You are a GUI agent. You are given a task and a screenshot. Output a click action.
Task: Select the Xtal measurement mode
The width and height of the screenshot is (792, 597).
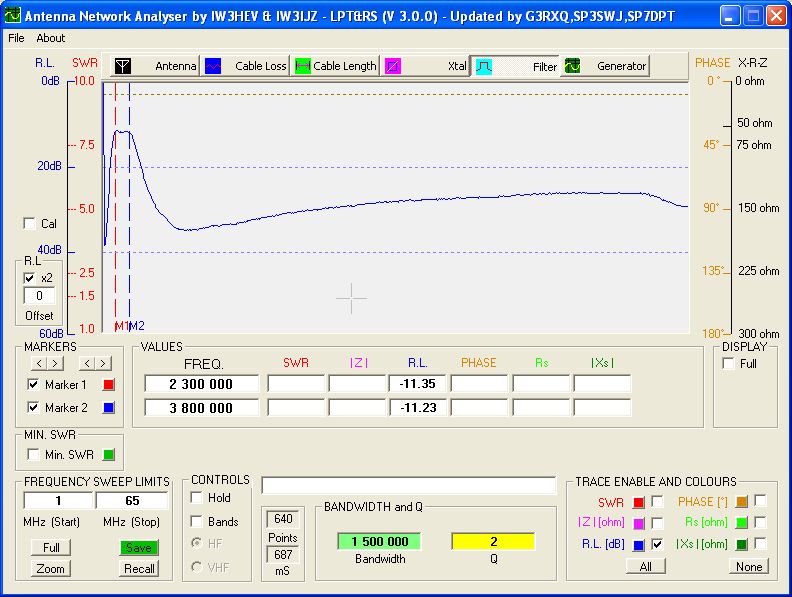tap(426, 66)
